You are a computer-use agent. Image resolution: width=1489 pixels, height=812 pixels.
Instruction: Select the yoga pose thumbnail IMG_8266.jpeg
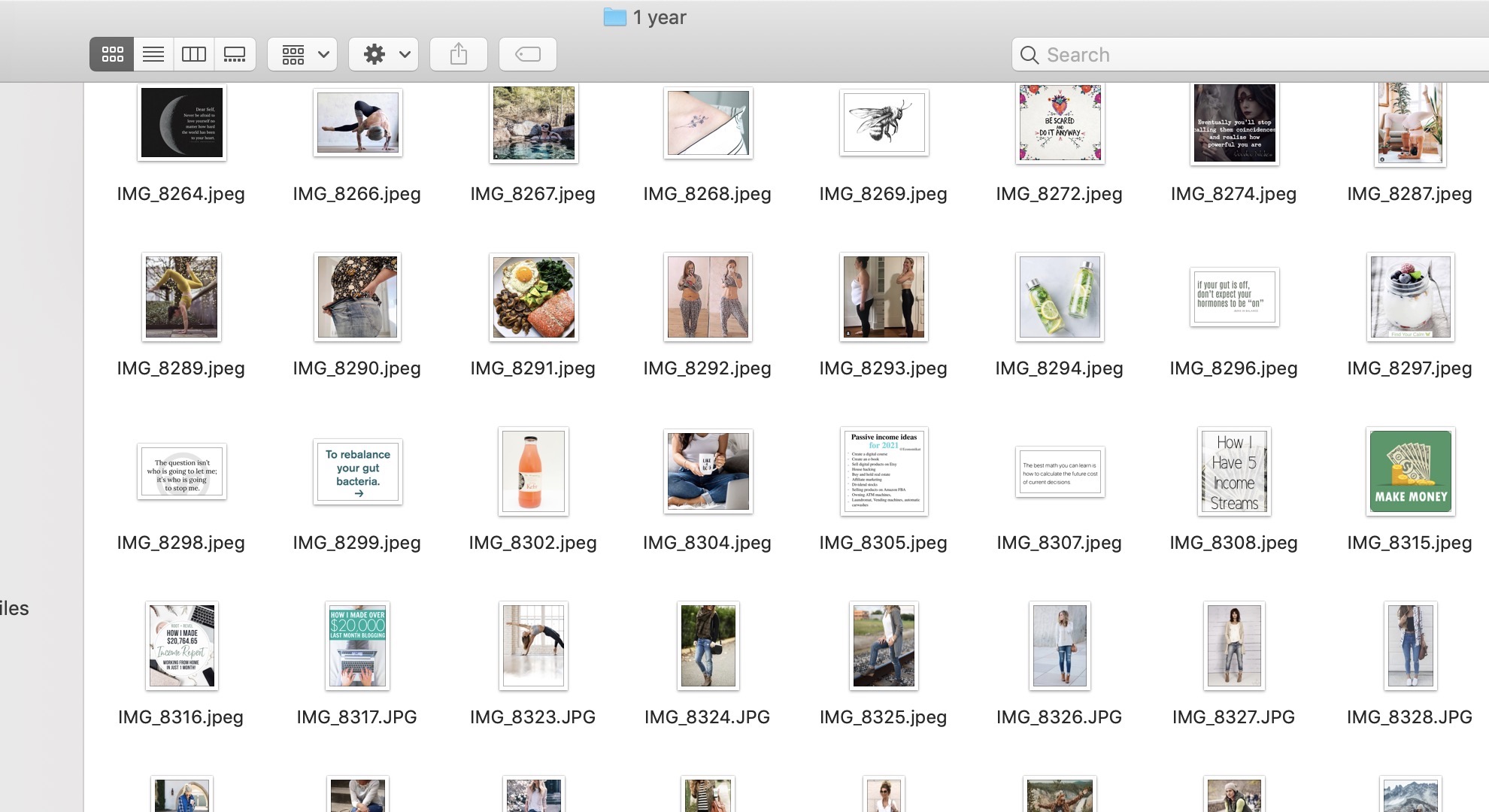(358, 123)
